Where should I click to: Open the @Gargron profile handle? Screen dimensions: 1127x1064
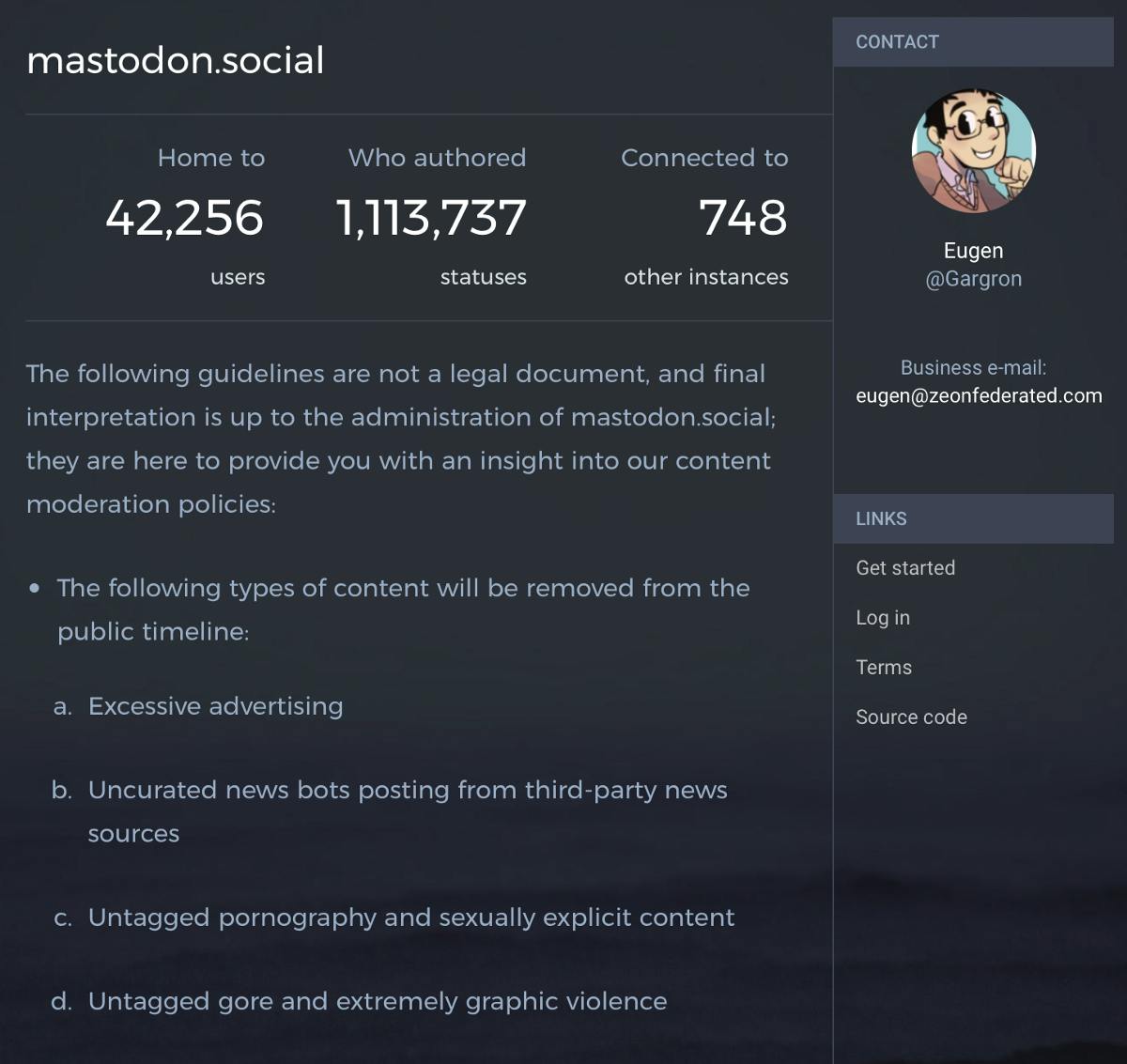click(975, 278)
